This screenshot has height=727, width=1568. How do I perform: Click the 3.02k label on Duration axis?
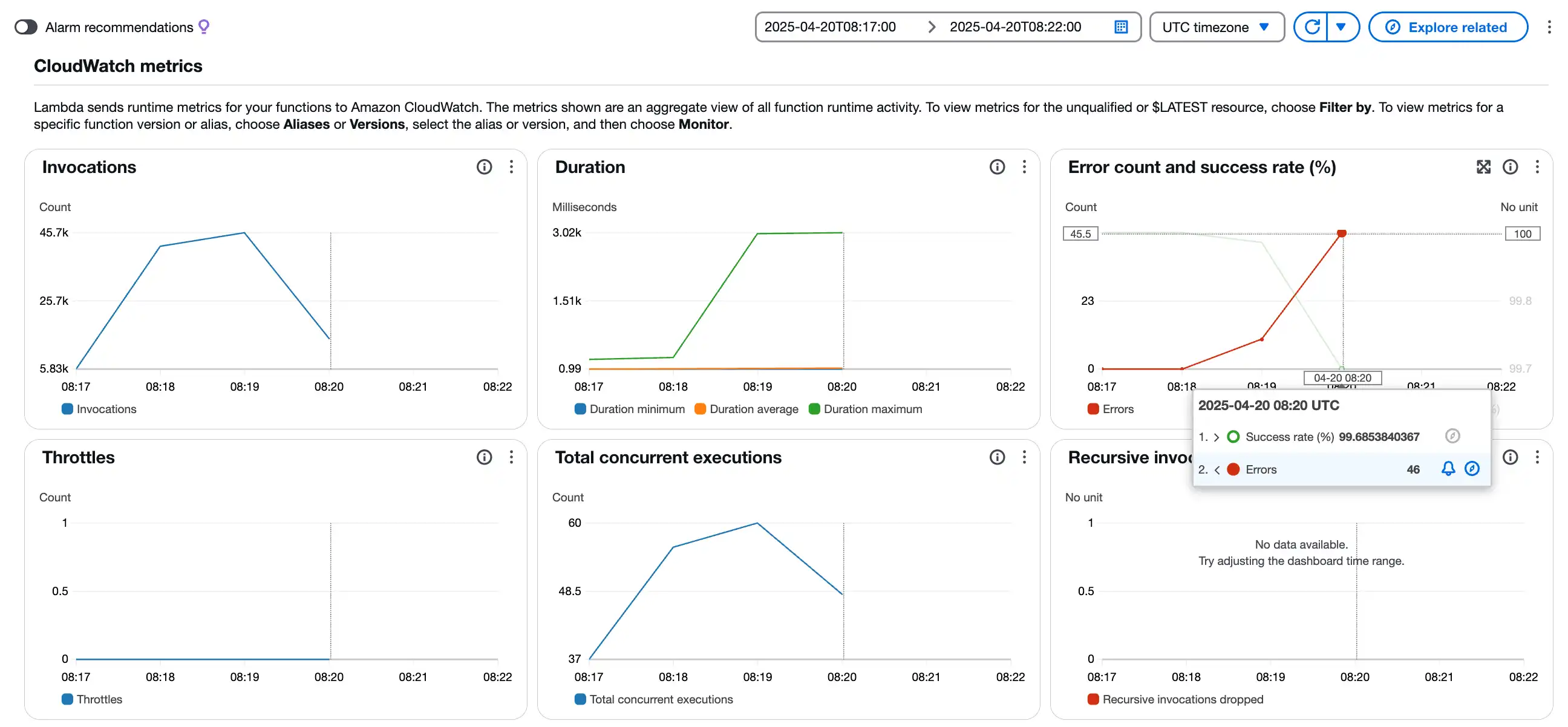point(567,233)
